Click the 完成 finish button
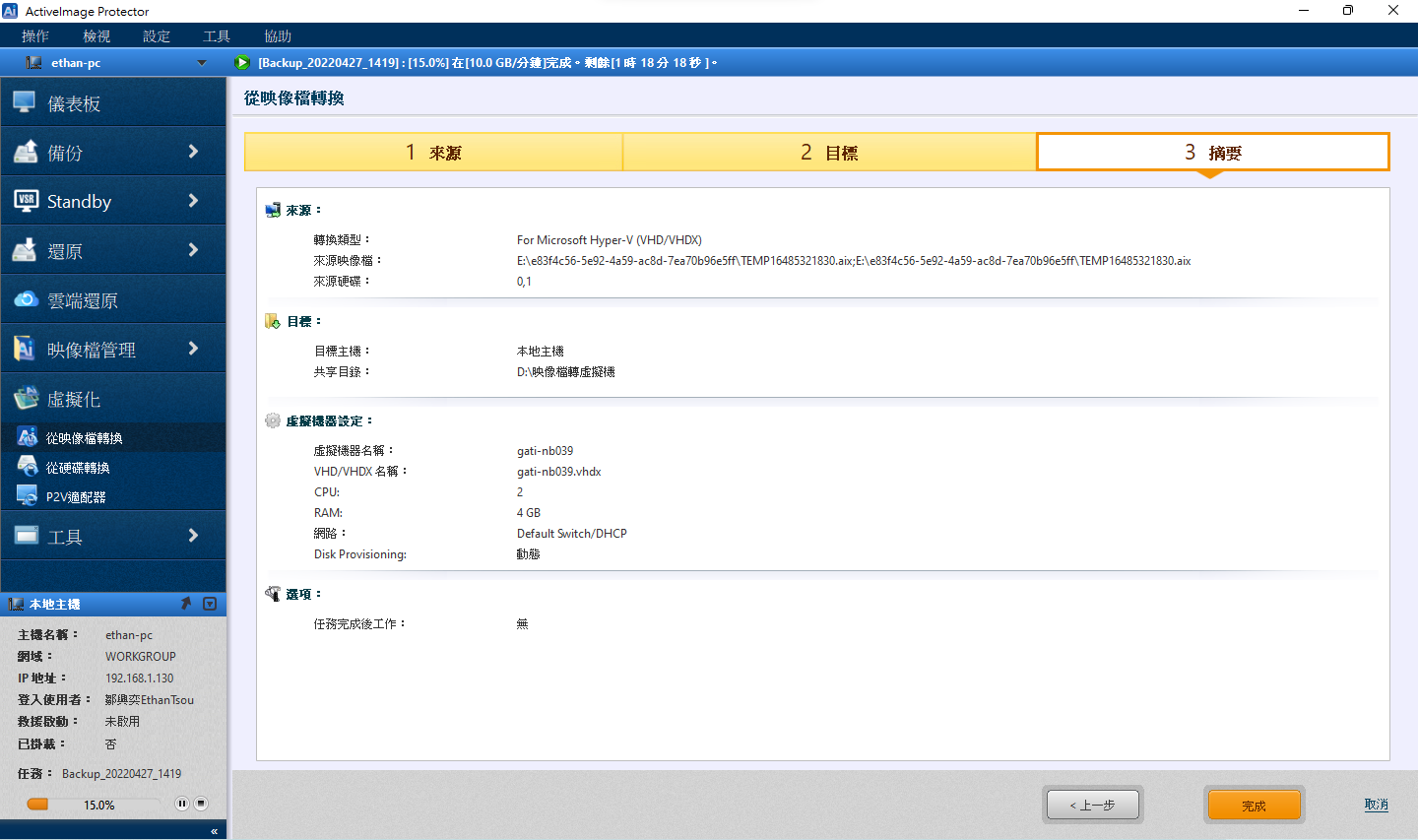Screen dimensions: 1418x840 tap(1254, 806)
